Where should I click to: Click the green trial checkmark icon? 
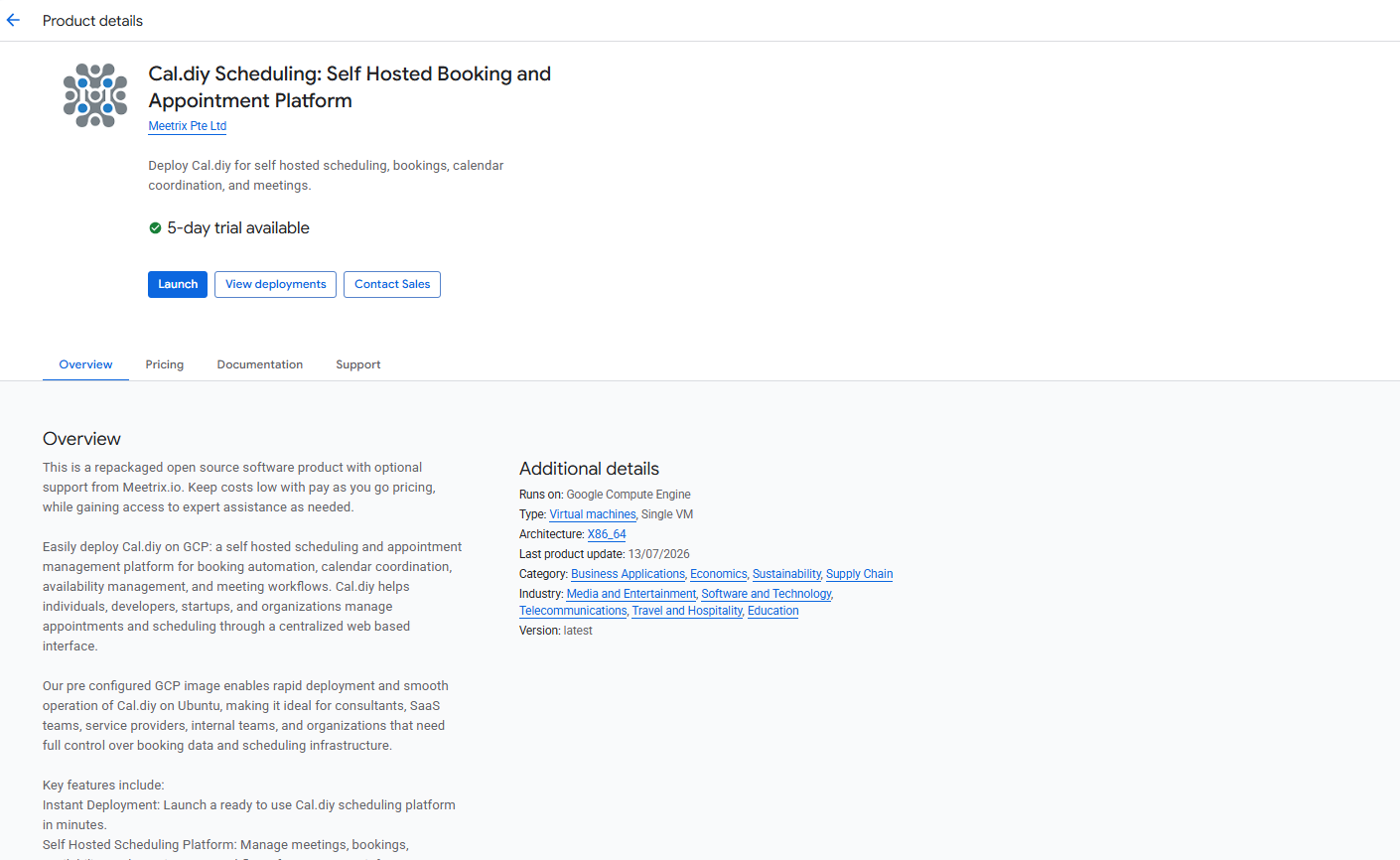pyautogui.click(x=155, y=228)
